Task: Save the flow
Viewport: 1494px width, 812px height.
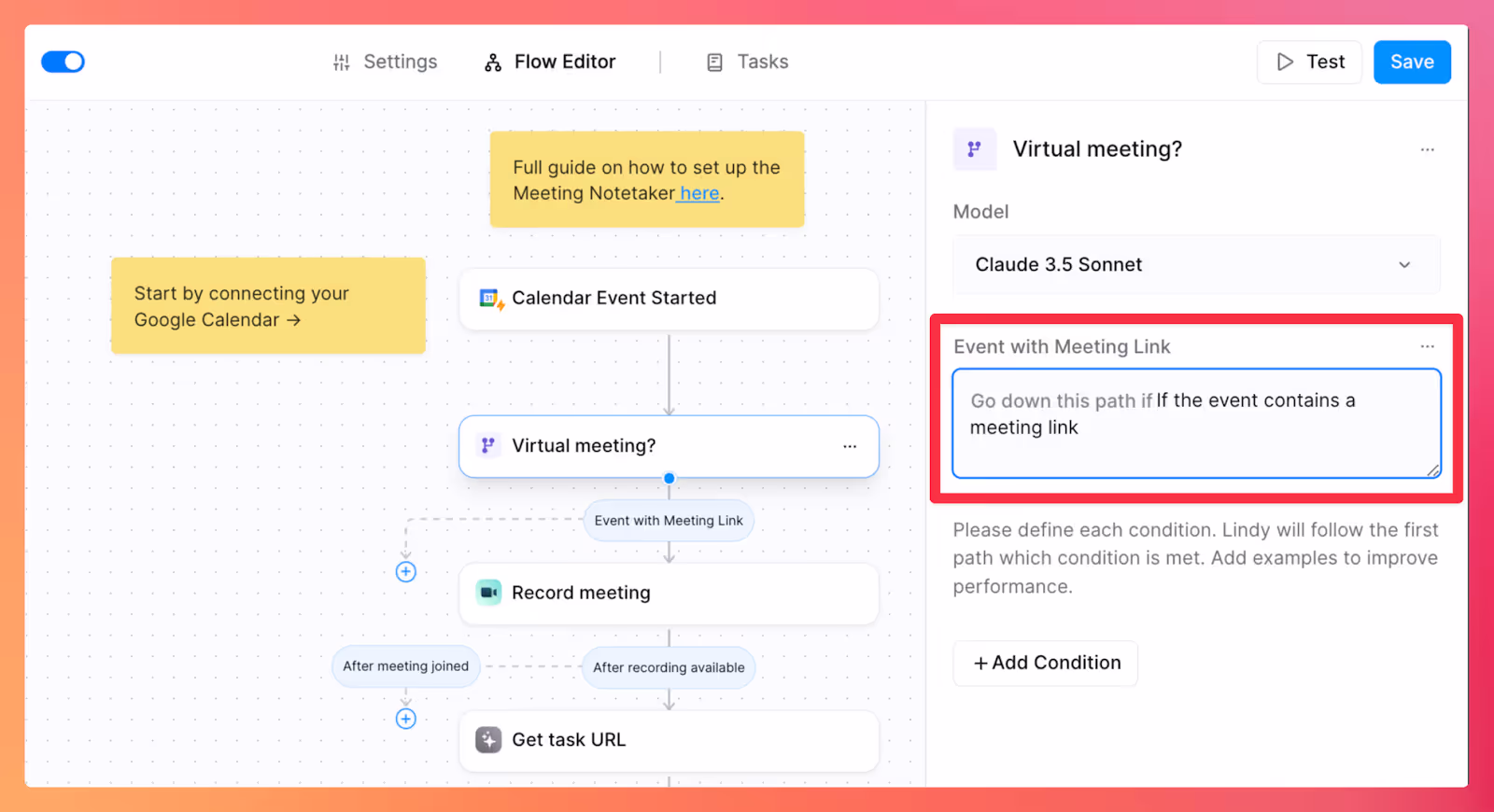Action: pos(1412,62)
